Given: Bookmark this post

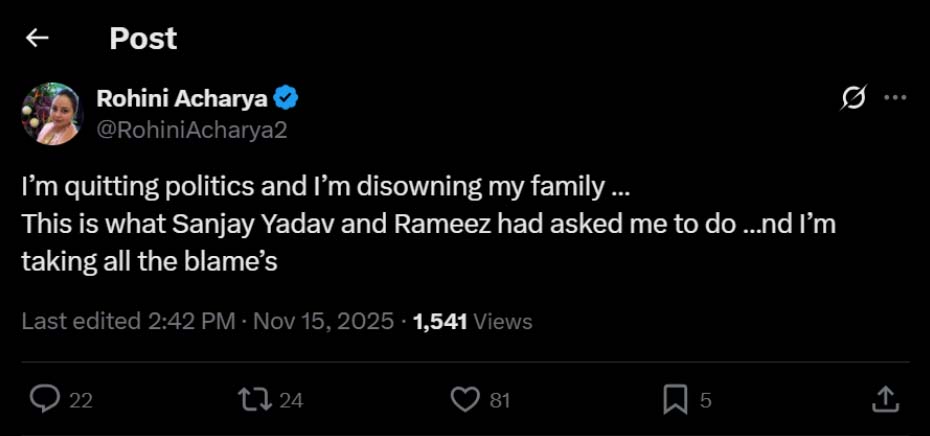Looking at the screenshot, I should (675, 400).
